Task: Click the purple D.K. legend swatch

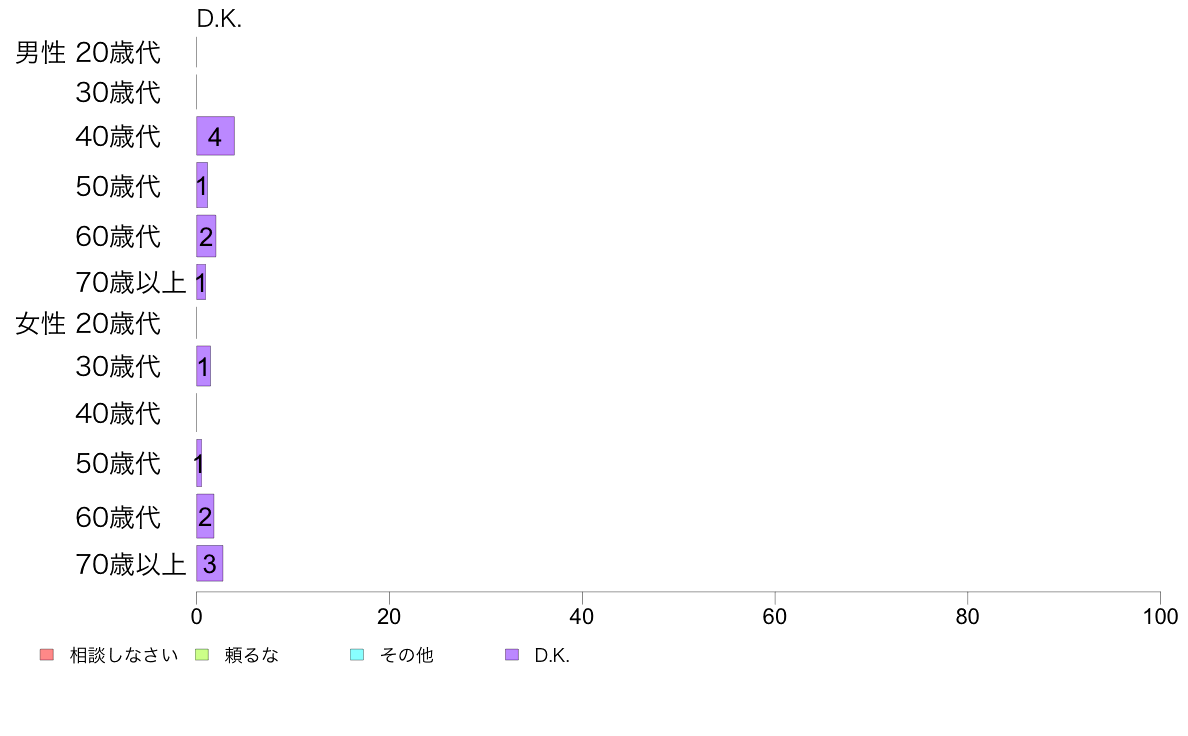Action: (x=512, y=655)
